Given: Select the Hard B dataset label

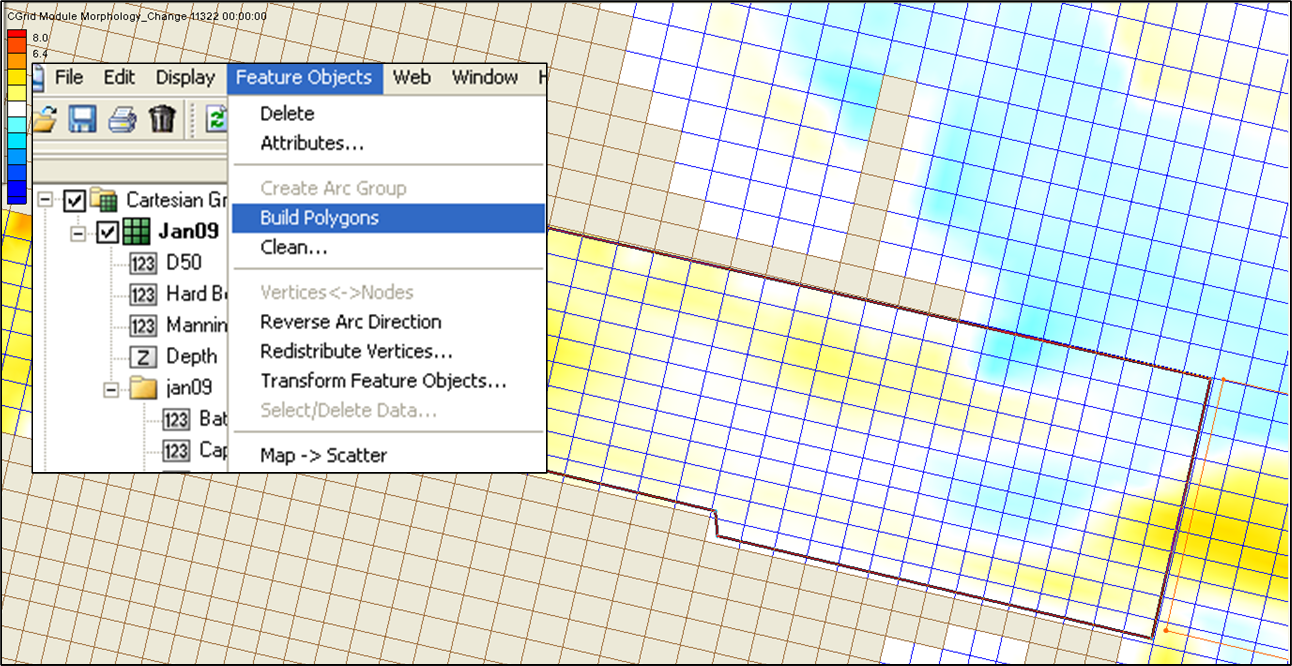Looking at the screenshot, I should point(197,294).
